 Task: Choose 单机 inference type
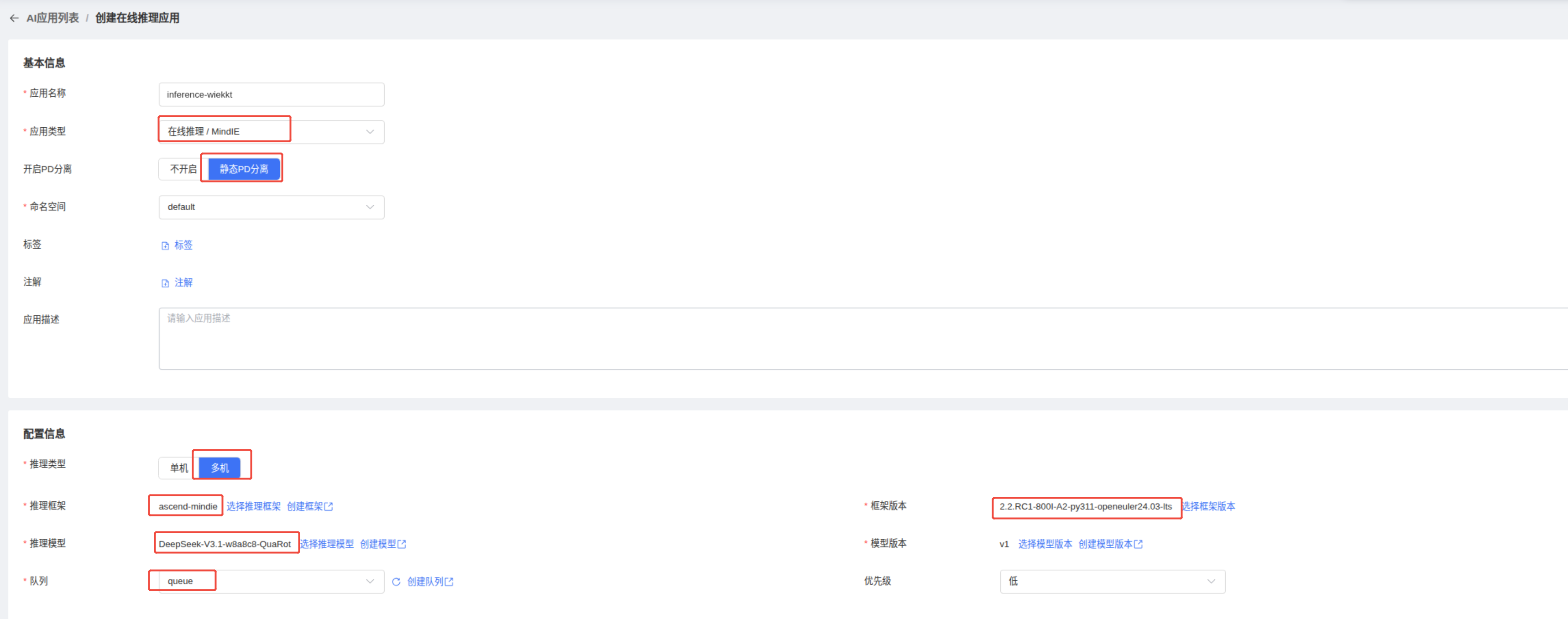tap(178, 468)
